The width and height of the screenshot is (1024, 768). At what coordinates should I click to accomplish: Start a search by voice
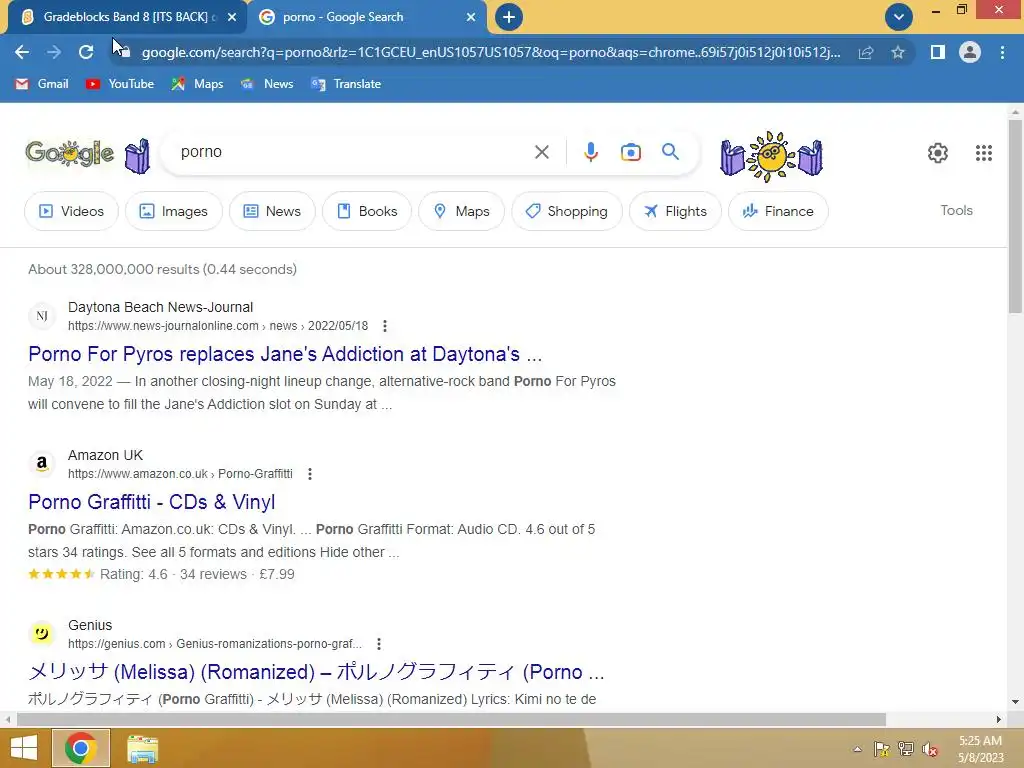click(x=590, y=152)
